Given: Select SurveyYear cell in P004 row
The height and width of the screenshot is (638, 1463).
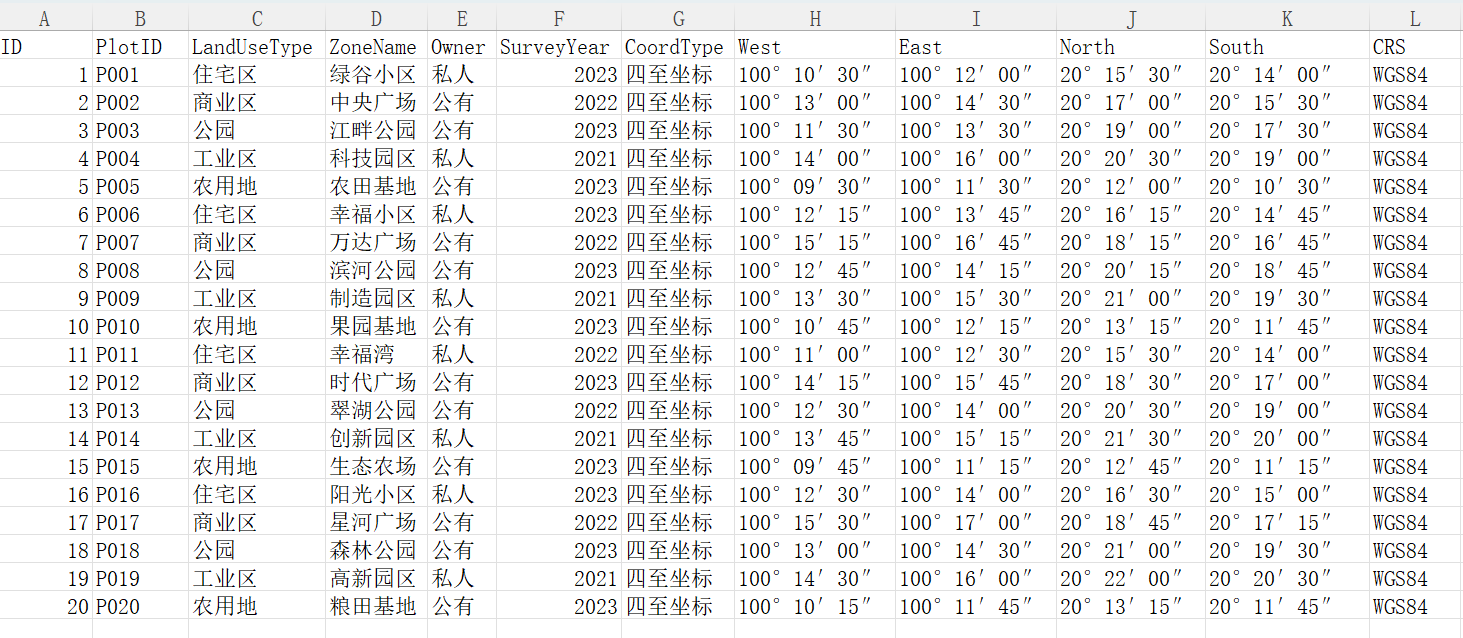Looking at the screenshot, I should 558,158.
